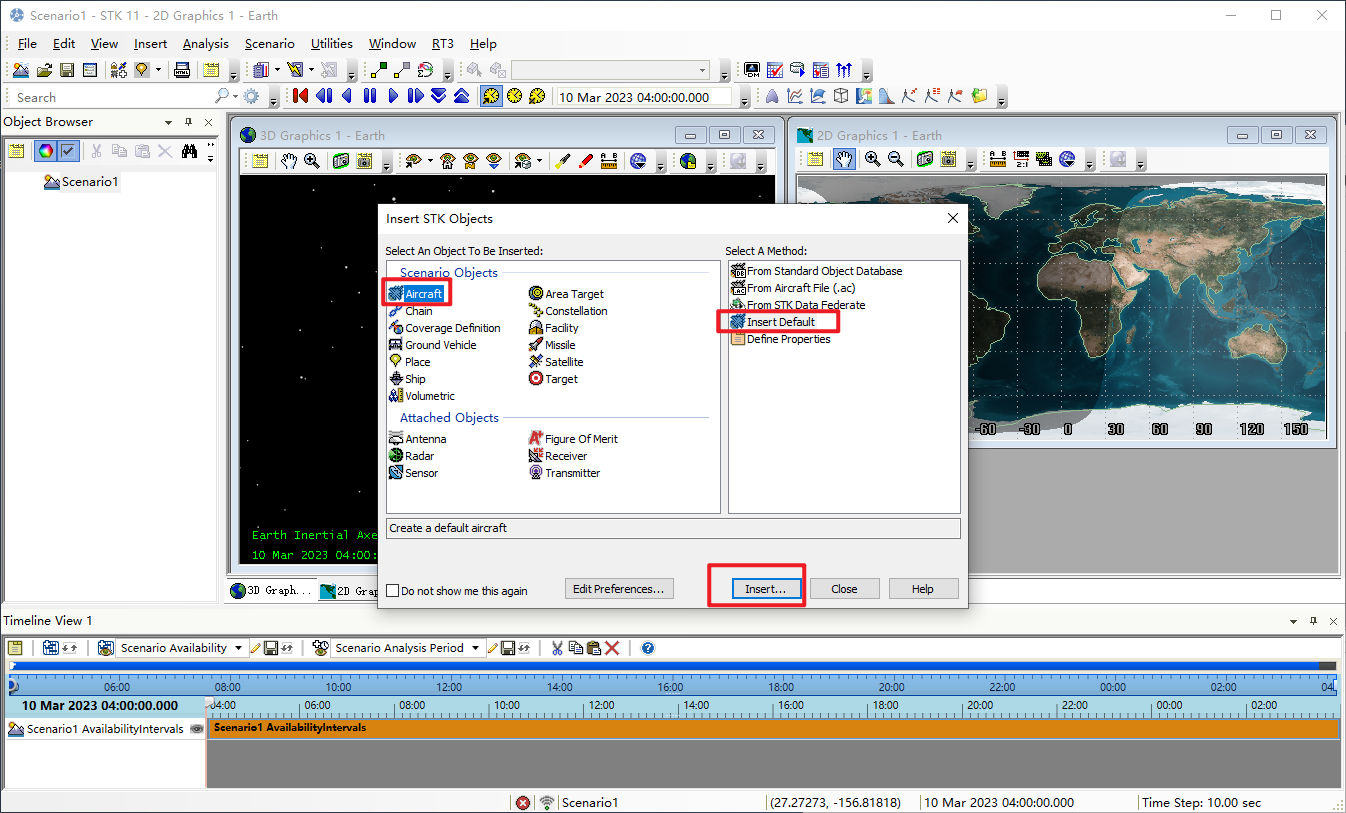1346x813 pixels.
Task: Start animation playing forward
Action: coord(393,96)
